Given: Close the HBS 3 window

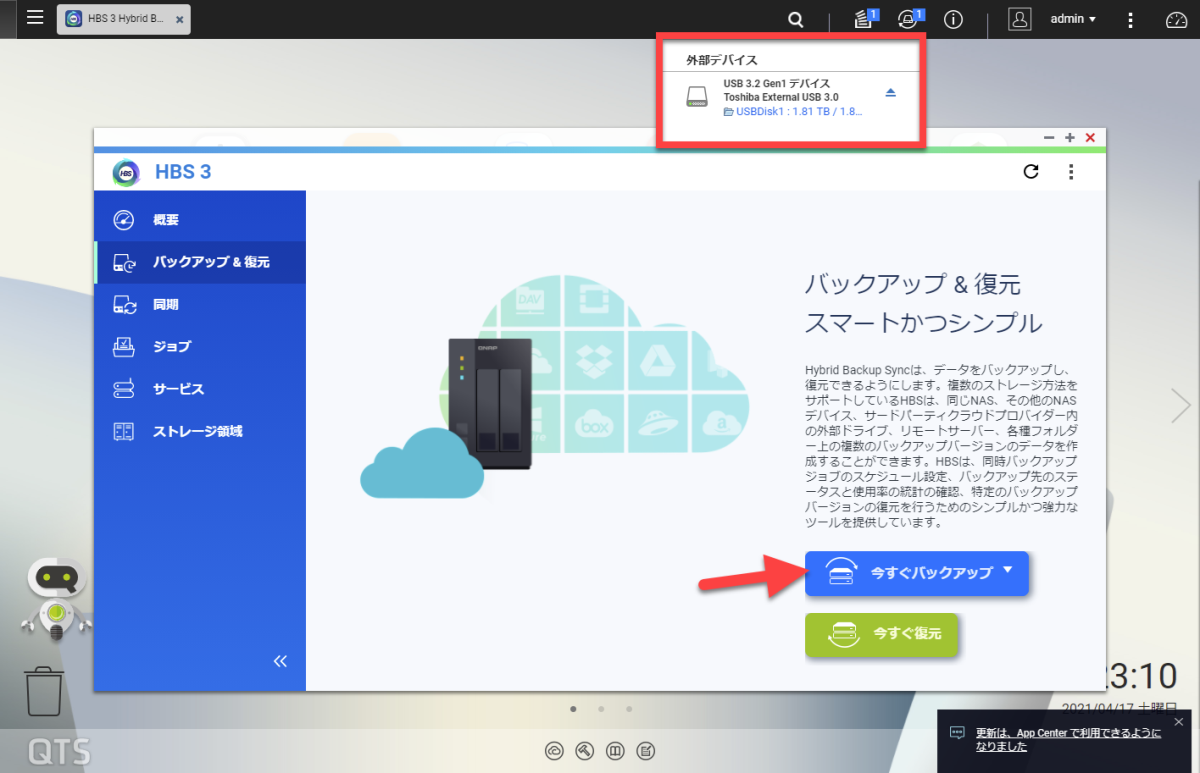Looking at the screenshot, I should pyautogui.click(x=1090, y=137).
